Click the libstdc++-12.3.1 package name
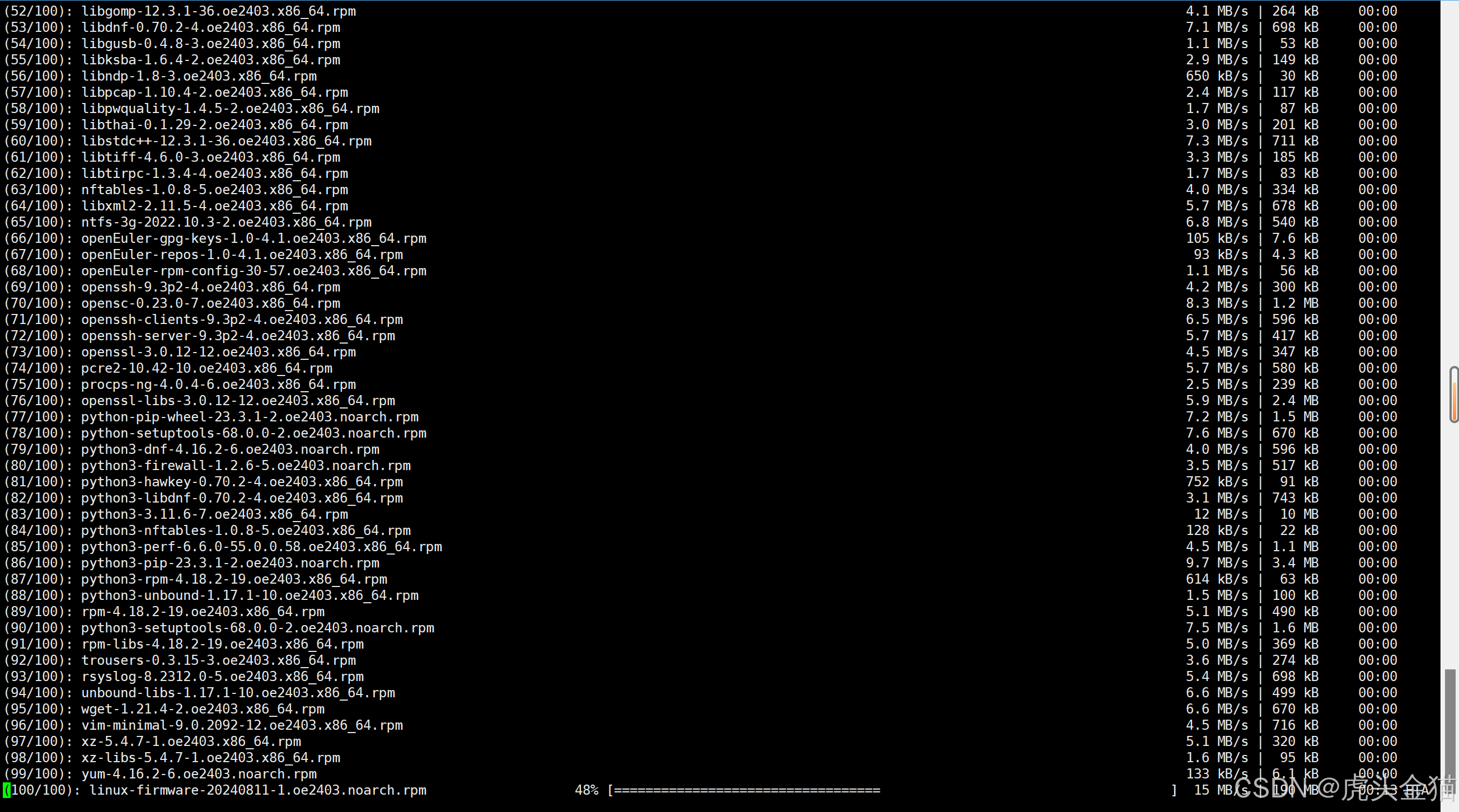The image size is (1459, 812). pyautogui.click(x=227, y=141)
